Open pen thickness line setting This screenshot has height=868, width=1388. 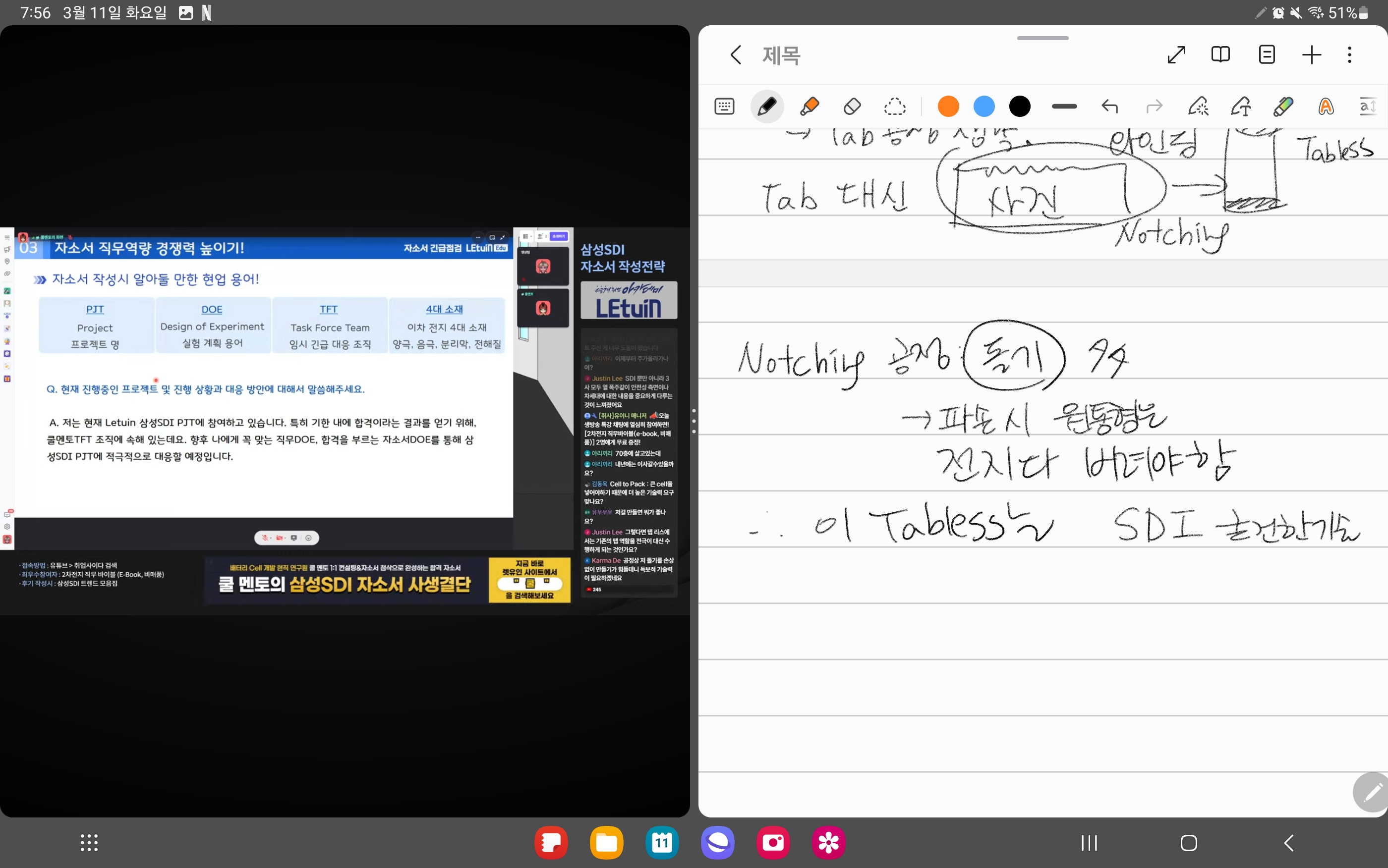click(x=1064, y=107)
